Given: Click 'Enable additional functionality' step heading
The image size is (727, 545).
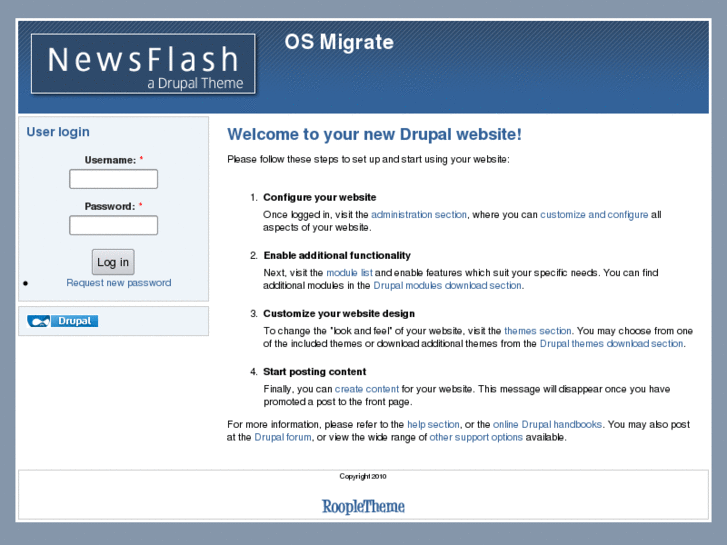Looking at the screenshot, I should [x=337, y=256].
